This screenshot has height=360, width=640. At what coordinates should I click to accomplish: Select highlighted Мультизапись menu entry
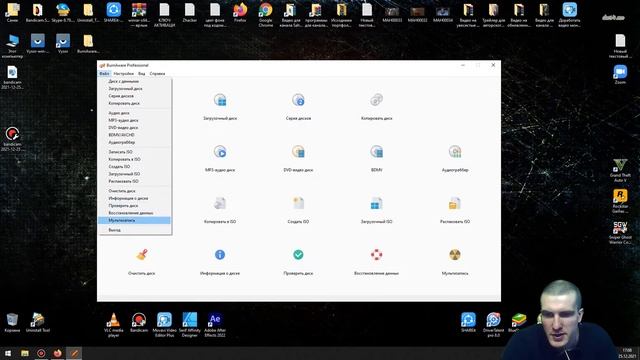[134, 220]
